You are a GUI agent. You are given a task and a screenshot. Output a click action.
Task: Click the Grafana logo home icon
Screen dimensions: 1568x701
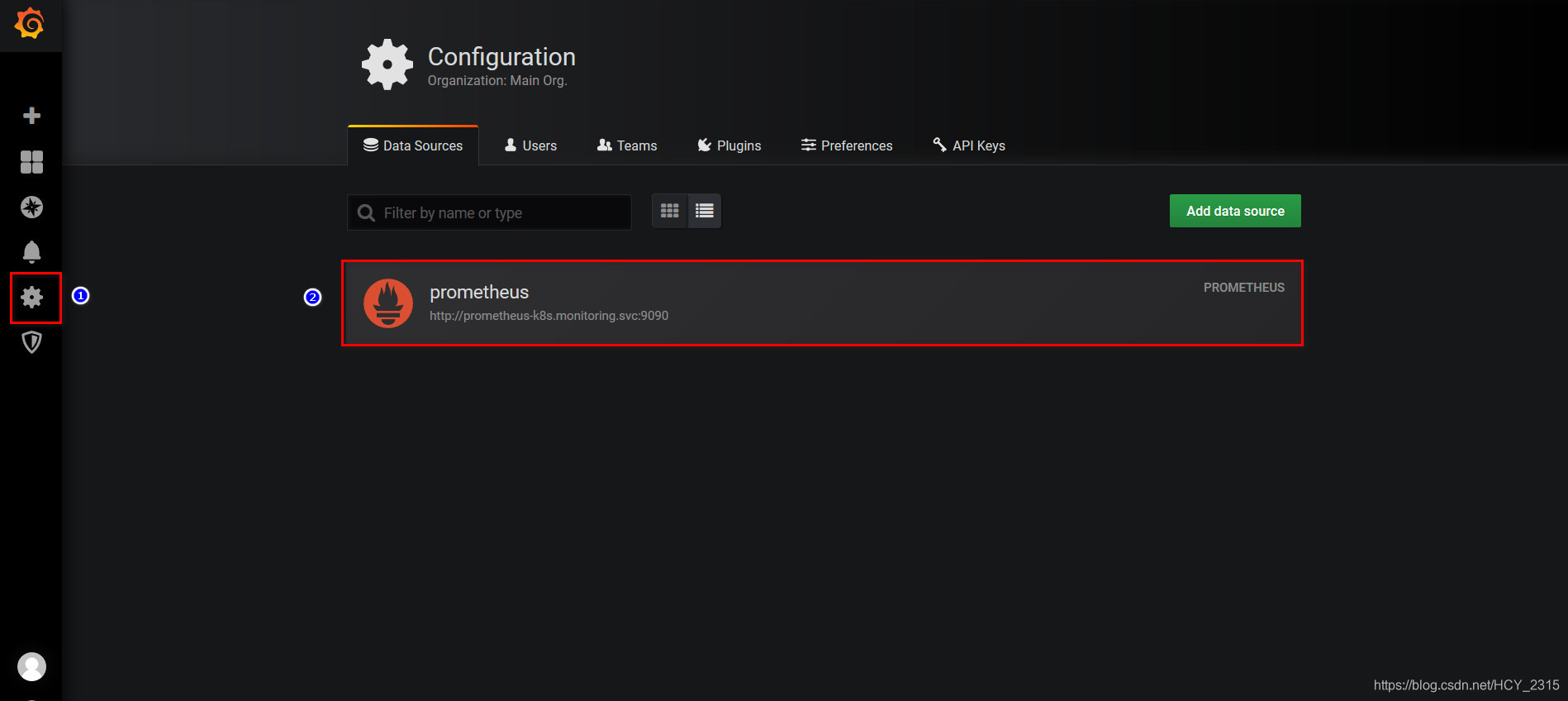[x=30, y=24]
